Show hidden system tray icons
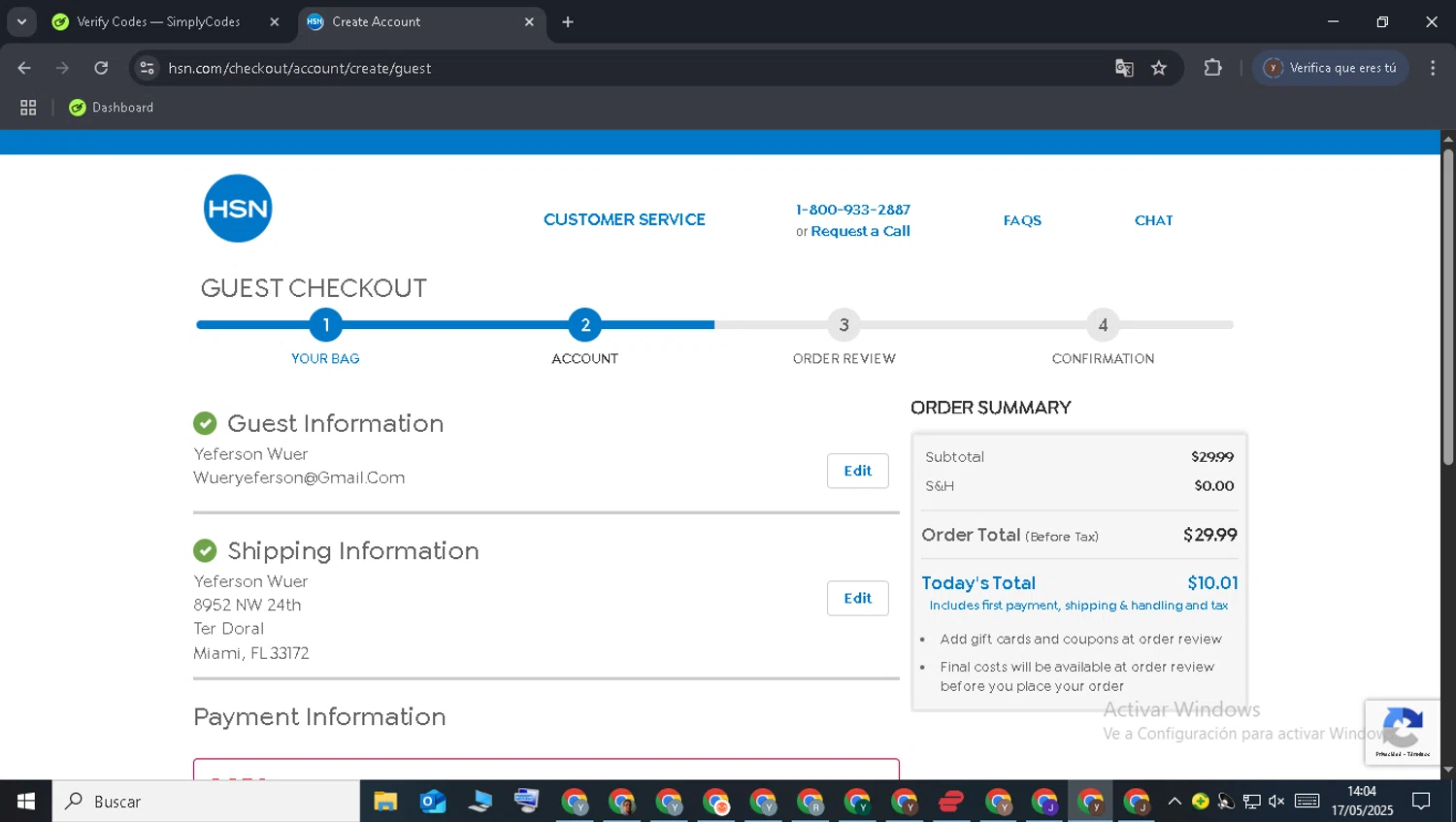Viewport: 1456px width, 822px height. pyautogui.click(x=1175, y=802)
